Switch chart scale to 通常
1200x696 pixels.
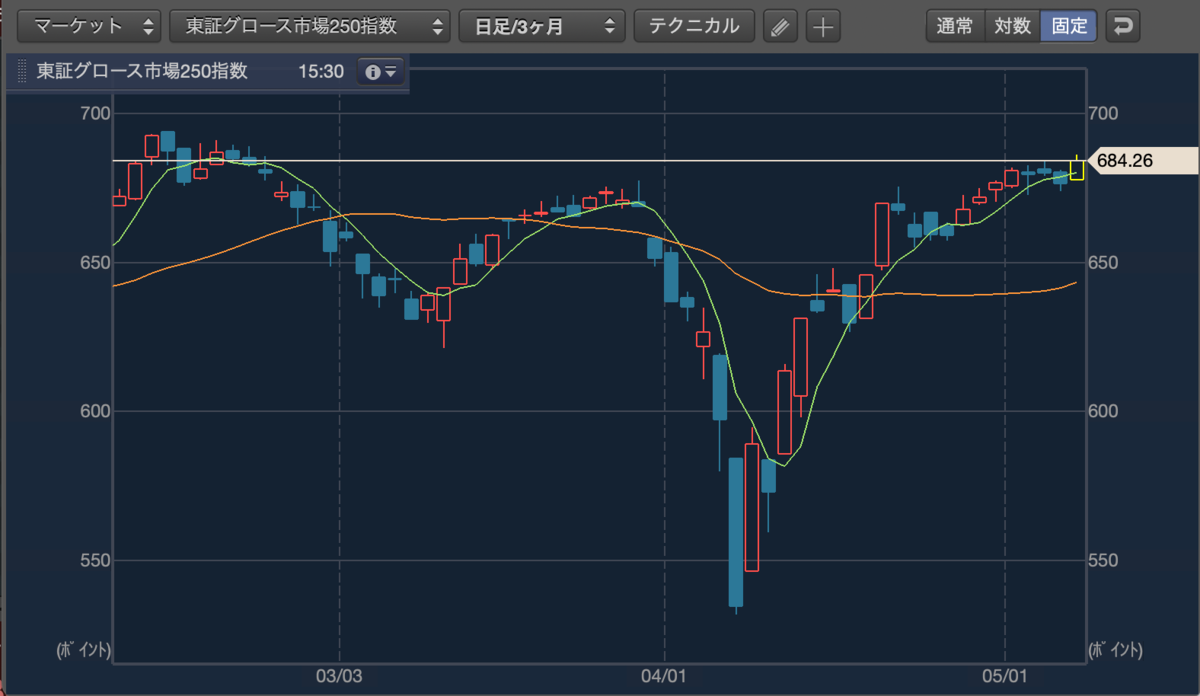[x=955, y=26]
